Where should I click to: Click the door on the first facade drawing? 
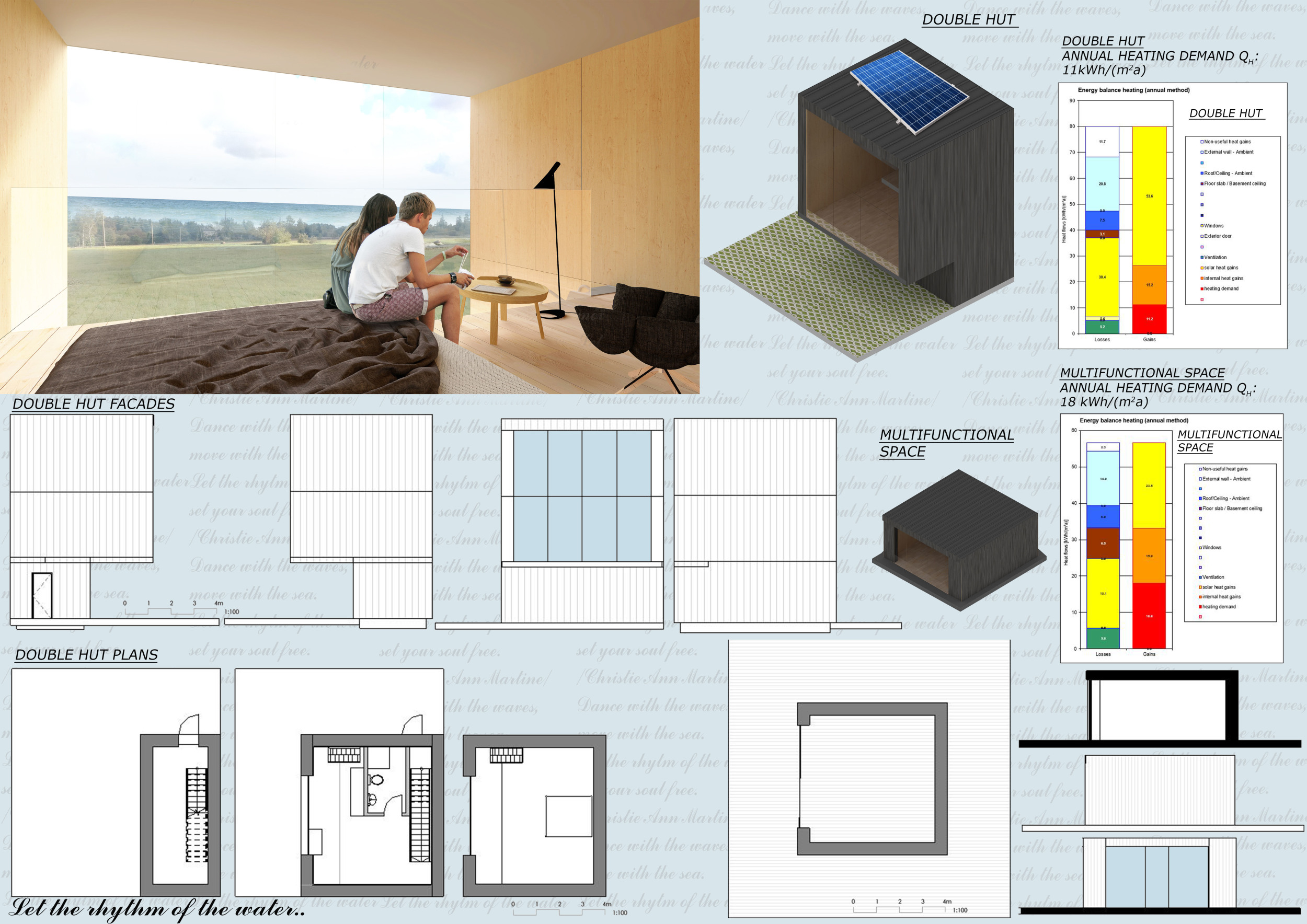[x=41, y=595]
